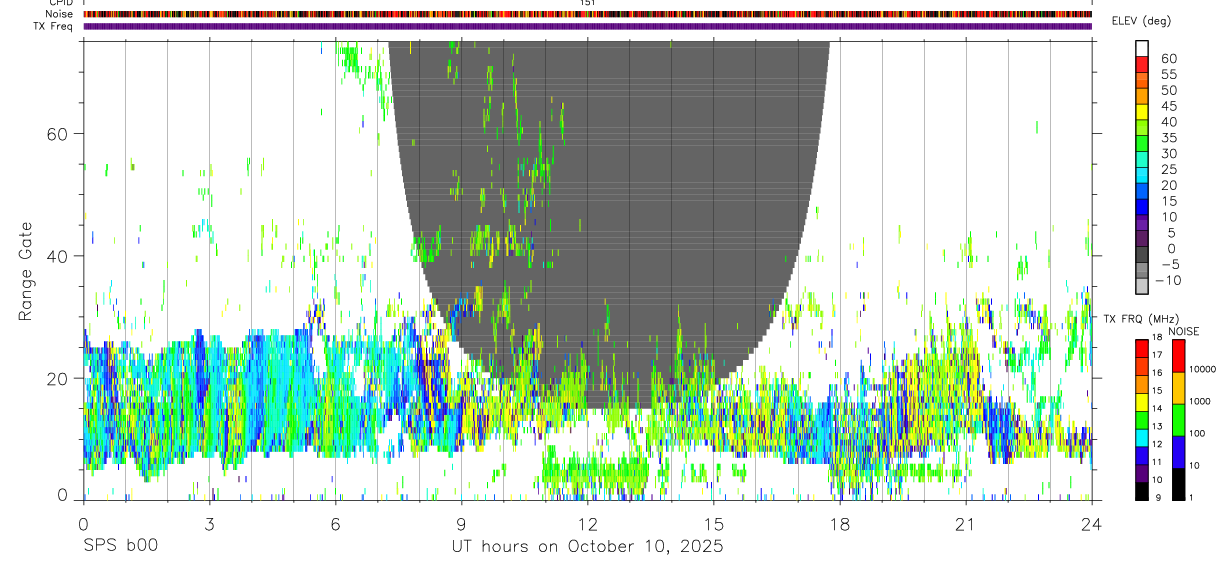Click the '17' value on TX FRQ colorbar
The image size is (1228, 567).
coord(1157,355)
